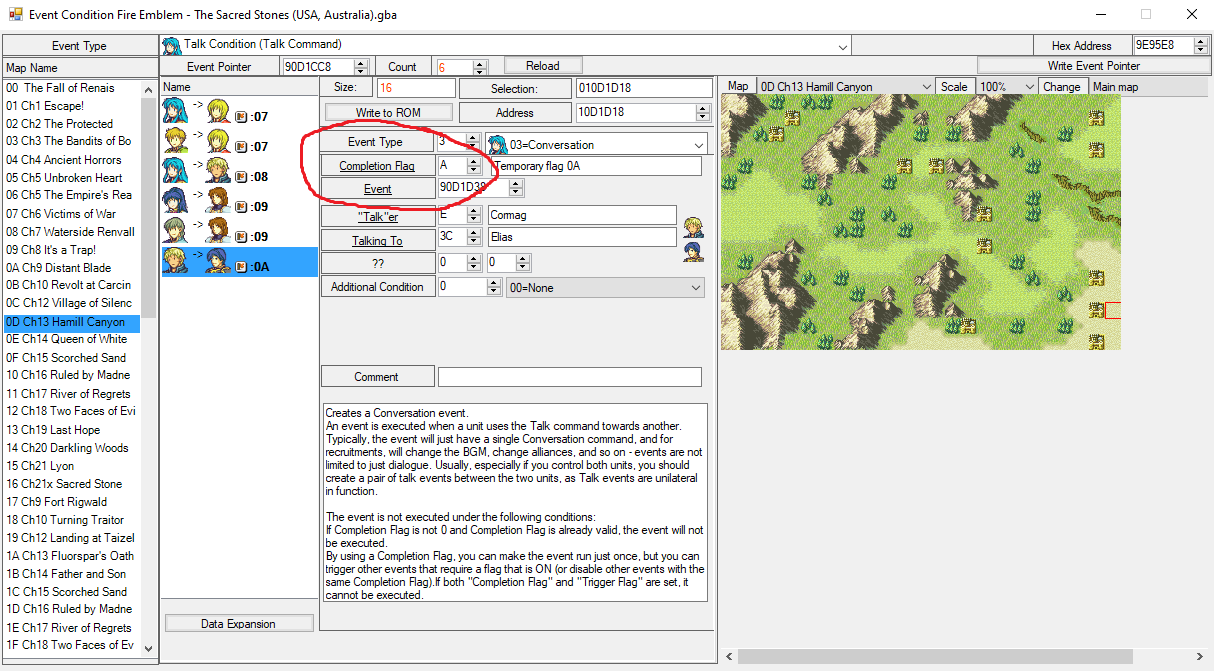This screenshot has height=671, width=1214.
Task: Click the application icon in the title bar
Action: click(x=15, y=15)
